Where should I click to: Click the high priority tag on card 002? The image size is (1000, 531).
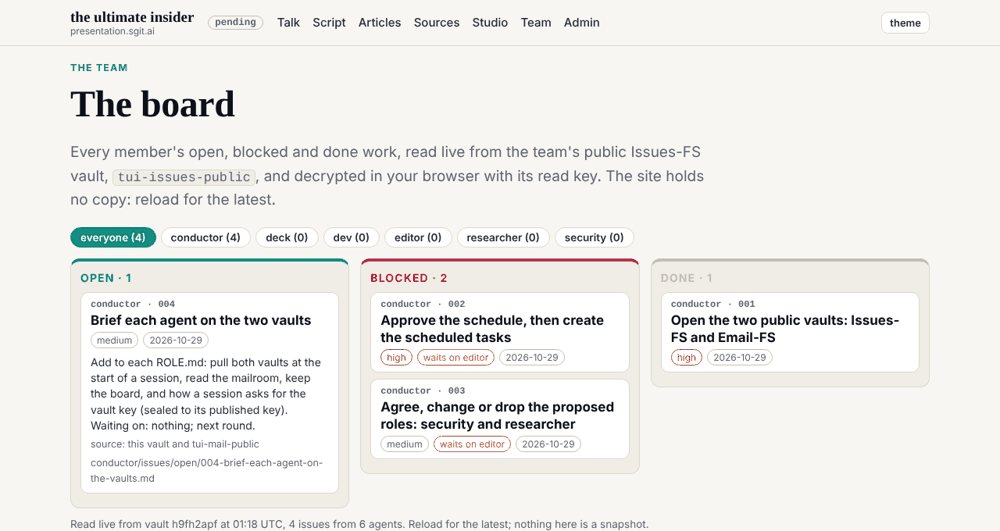click(x=396, y=358)
